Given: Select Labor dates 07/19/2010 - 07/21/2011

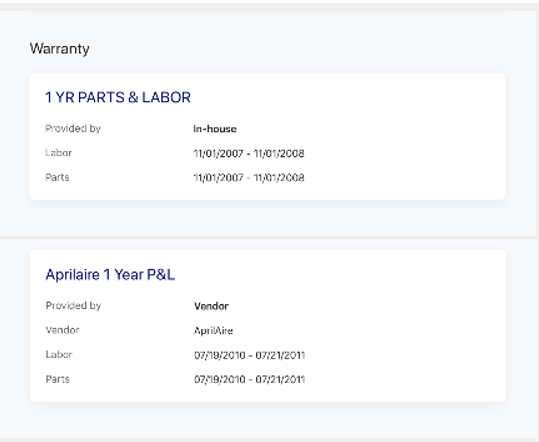Looking at the screenshot, I should pos(250,355).
